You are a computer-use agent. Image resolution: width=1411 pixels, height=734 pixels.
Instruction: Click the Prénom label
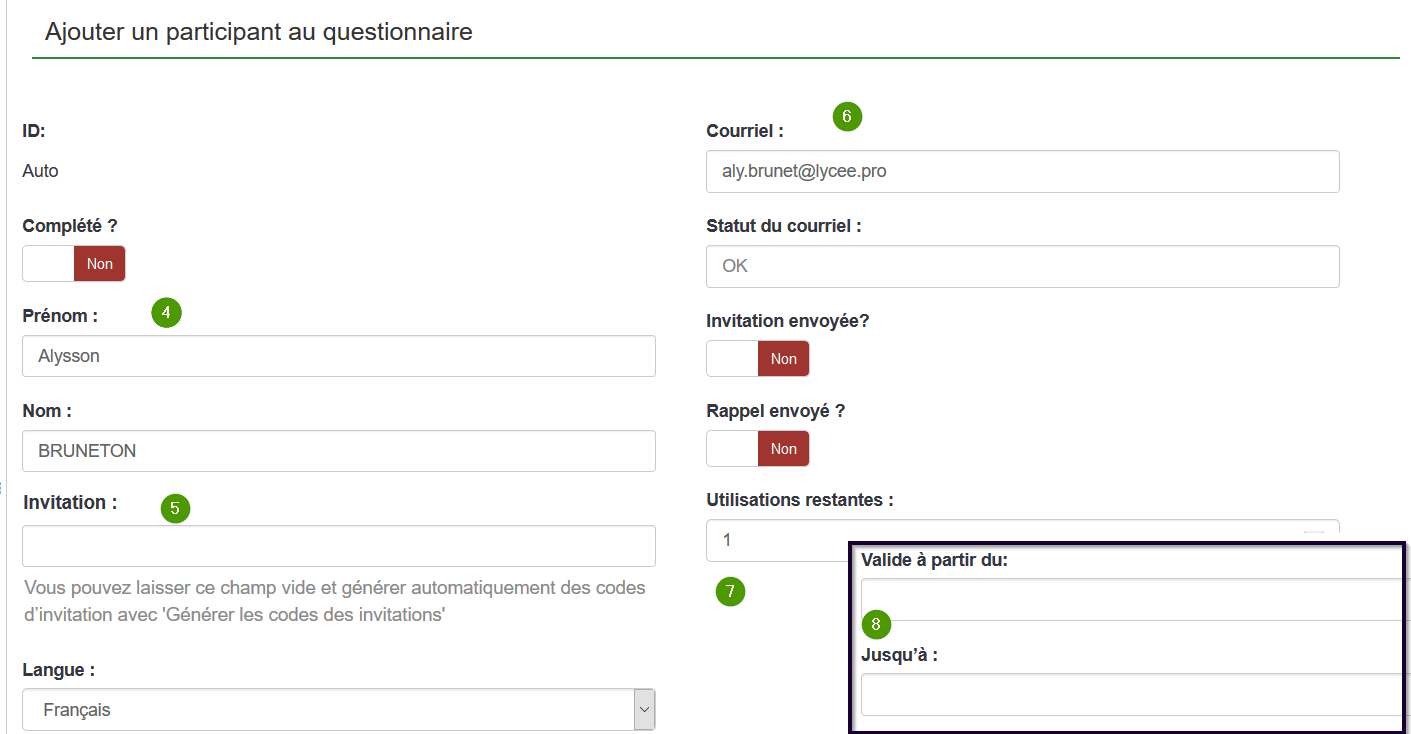(x=60, y=316)
